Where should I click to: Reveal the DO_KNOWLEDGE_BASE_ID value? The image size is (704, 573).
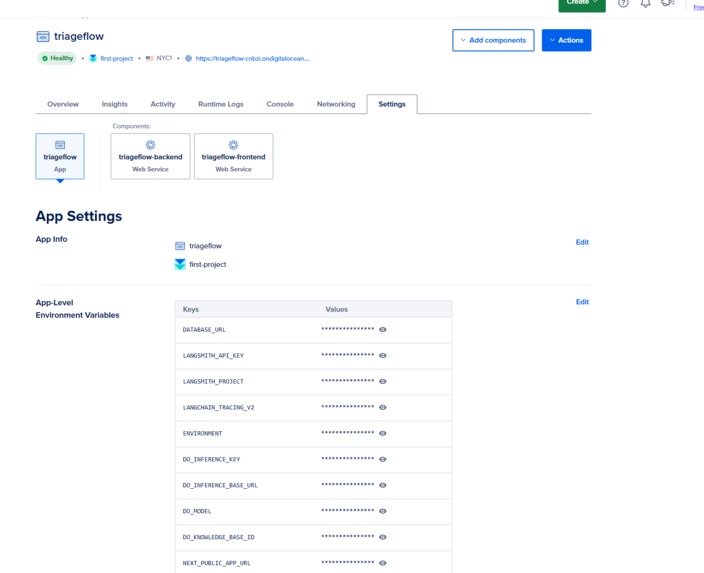(x=383, y=537)
